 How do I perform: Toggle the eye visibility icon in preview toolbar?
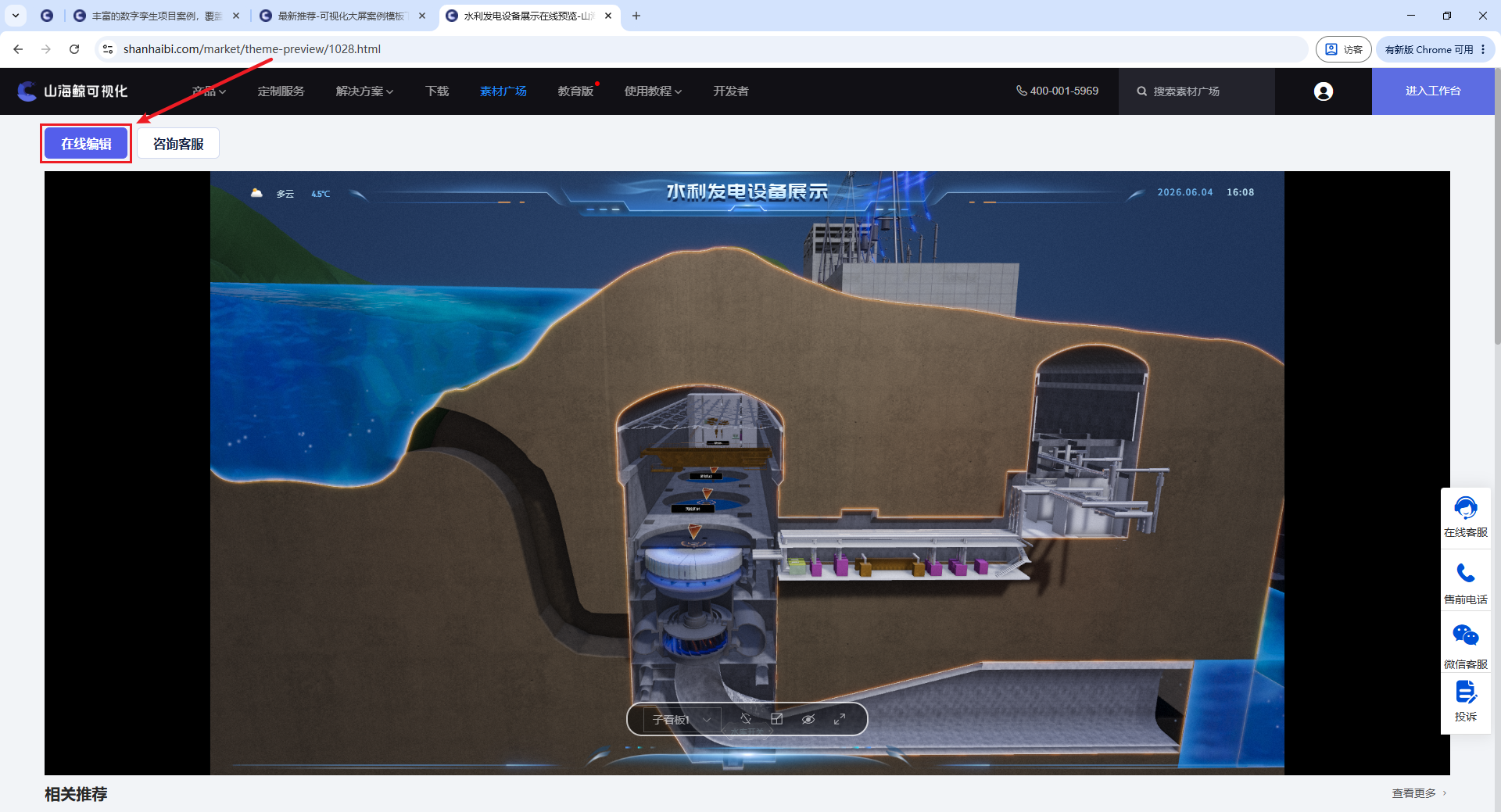[808, 719]
